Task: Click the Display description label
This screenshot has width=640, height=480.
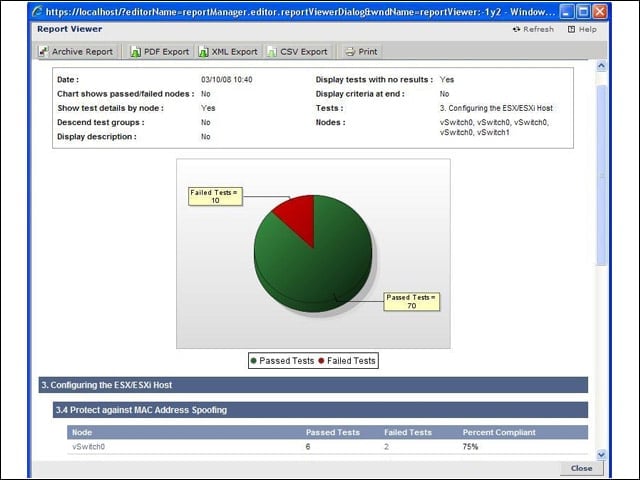Action: 97,137
